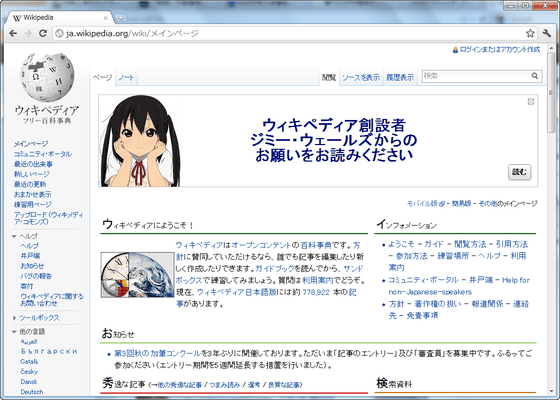Collapse the ヘルプ sidebar section
The width and height of the screenshot is (560, 400).
14,236
